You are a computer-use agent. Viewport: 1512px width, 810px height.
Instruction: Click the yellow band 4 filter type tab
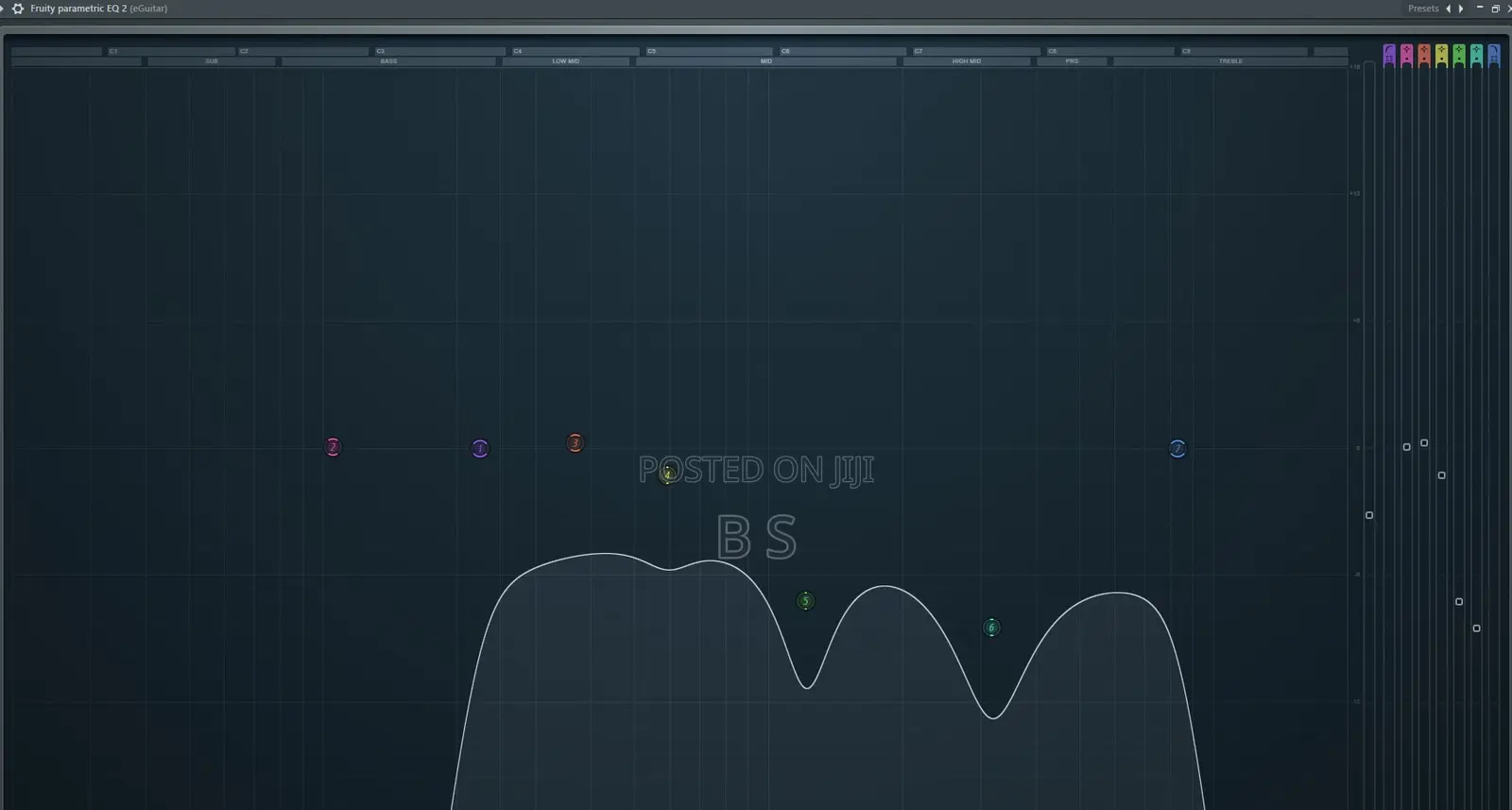click(1441, 56)
